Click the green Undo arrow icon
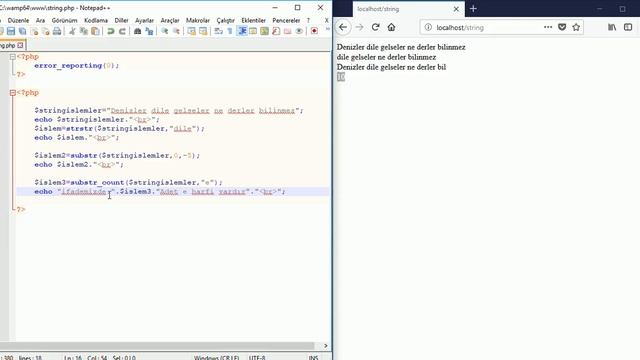Screen dimensions: 640x360 click(110, 31)
